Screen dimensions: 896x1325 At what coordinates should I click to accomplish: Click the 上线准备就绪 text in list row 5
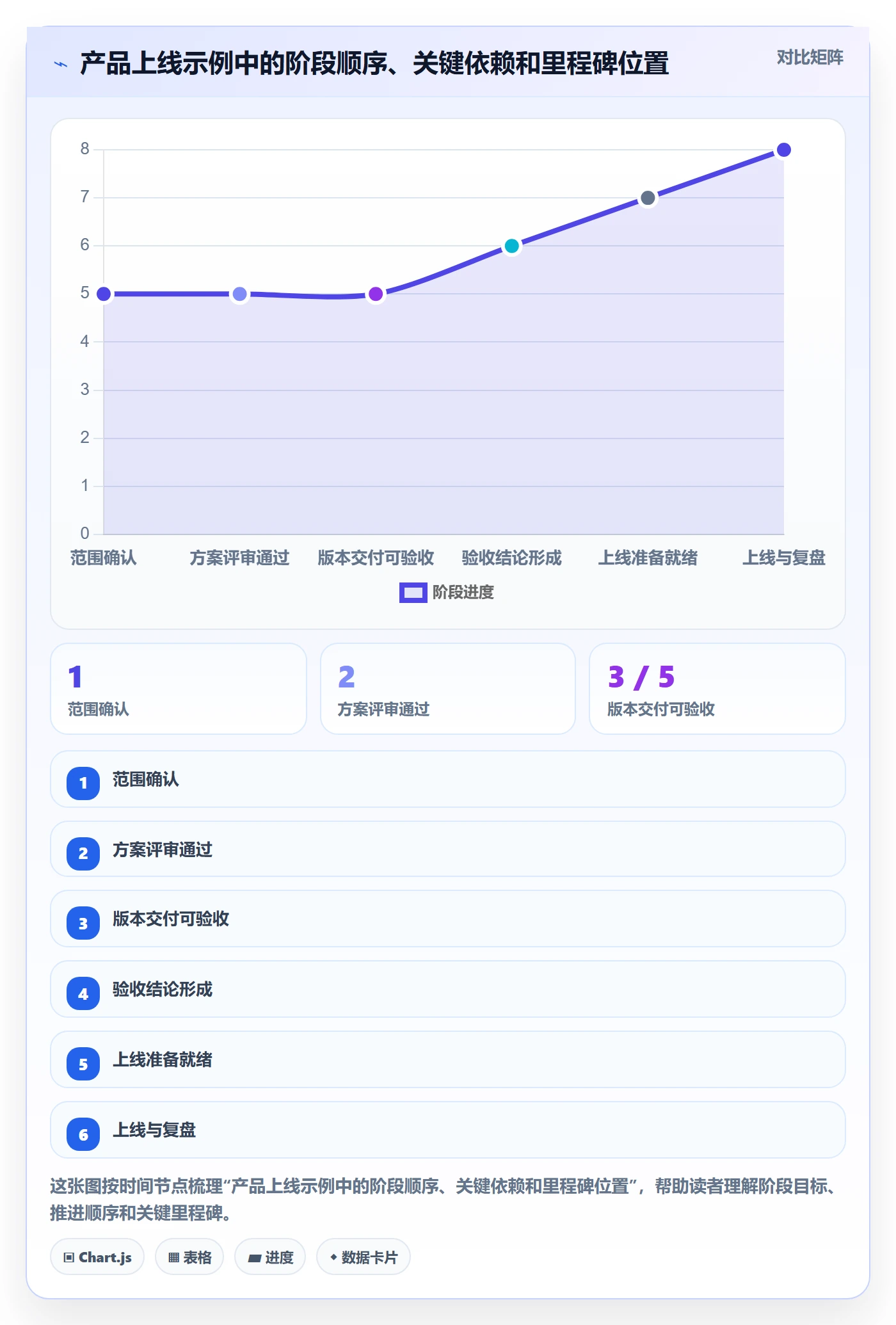click(163, 1060)
